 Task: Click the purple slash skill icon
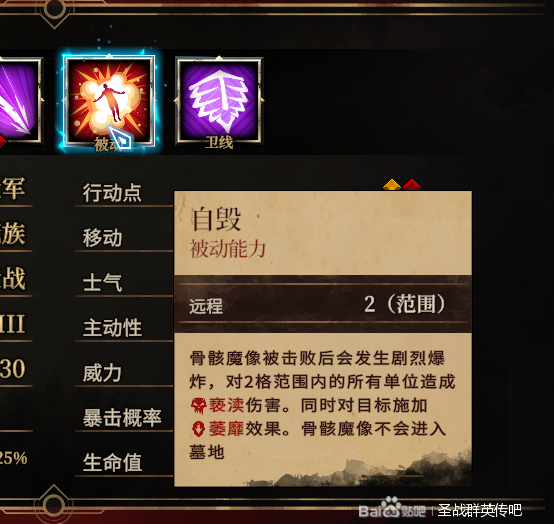(x=18, y=101)
